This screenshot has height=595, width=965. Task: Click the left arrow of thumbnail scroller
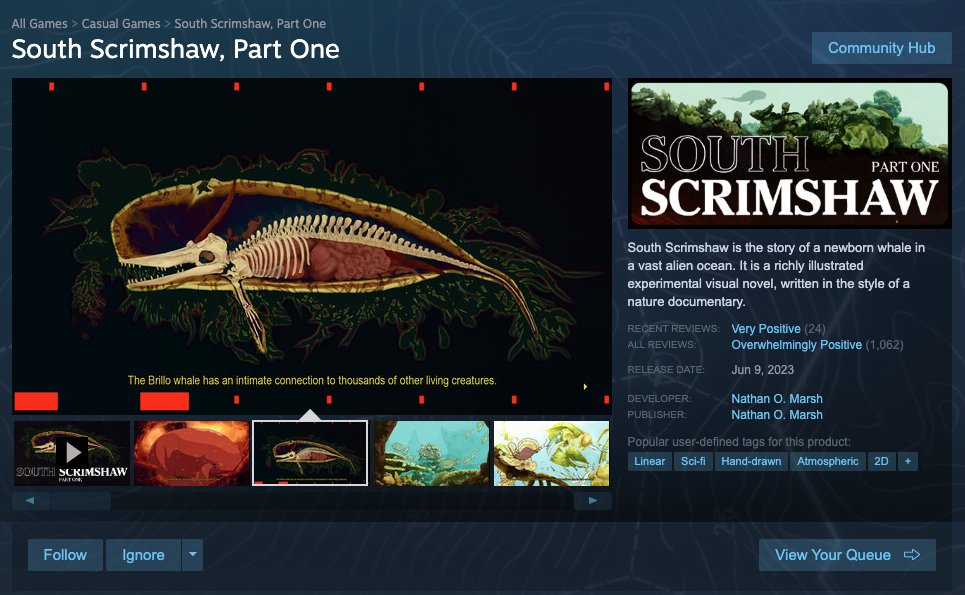(x=30, y=500)
